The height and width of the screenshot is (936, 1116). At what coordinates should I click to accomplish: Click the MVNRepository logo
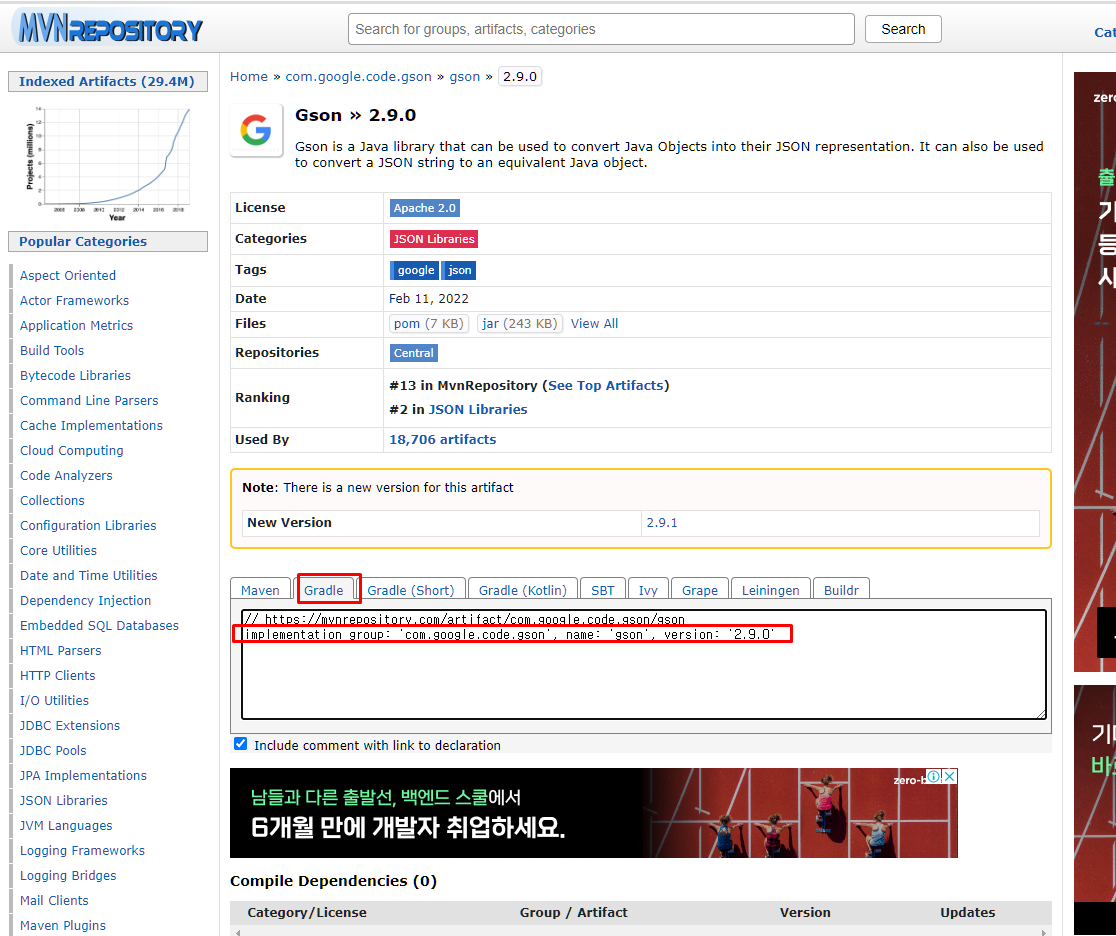108,28
